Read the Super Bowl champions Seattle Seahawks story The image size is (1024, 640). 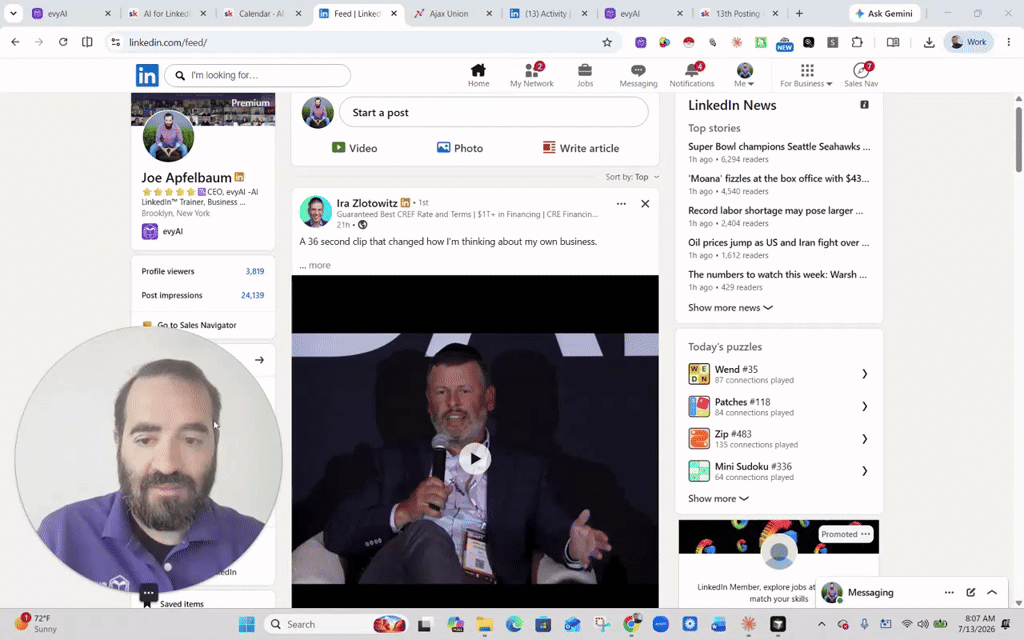coord(779,147)
